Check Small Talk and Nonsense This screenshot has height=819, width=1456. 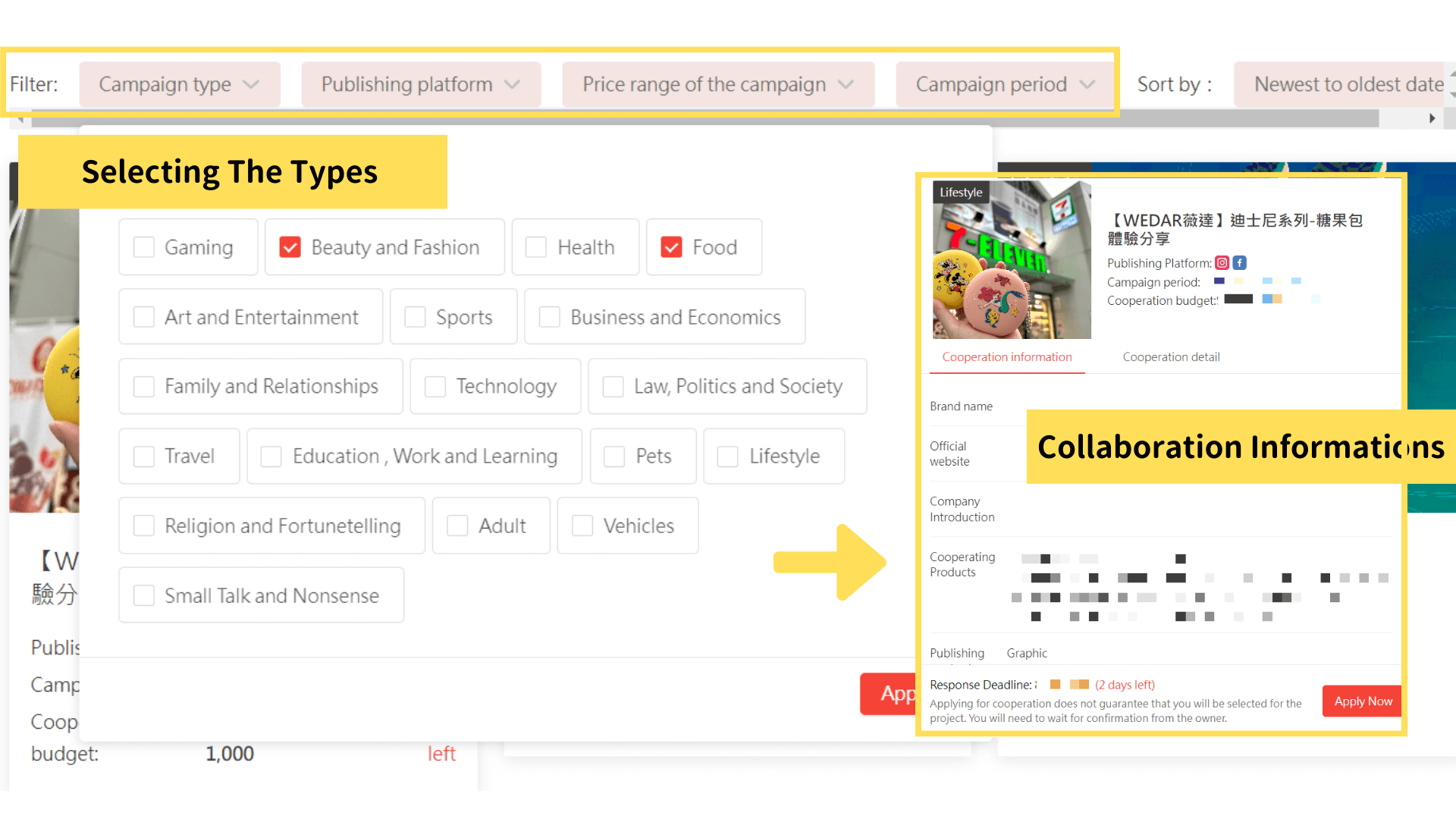[144, 595]
